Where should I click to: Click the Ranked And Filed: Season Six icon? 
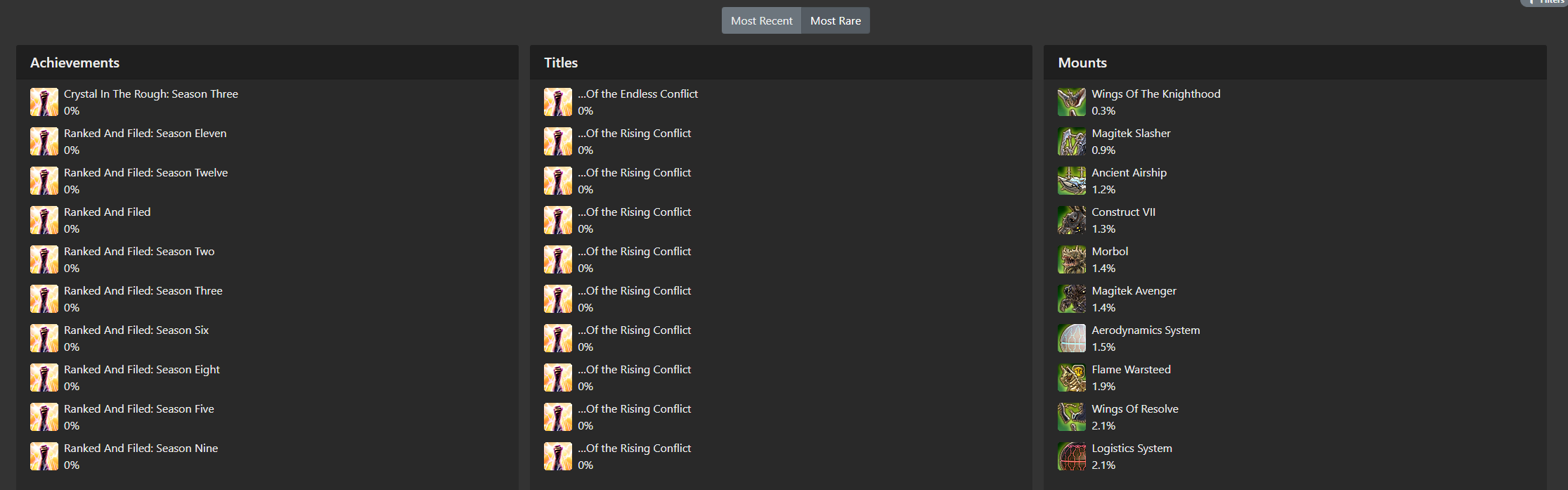(44, 338)
